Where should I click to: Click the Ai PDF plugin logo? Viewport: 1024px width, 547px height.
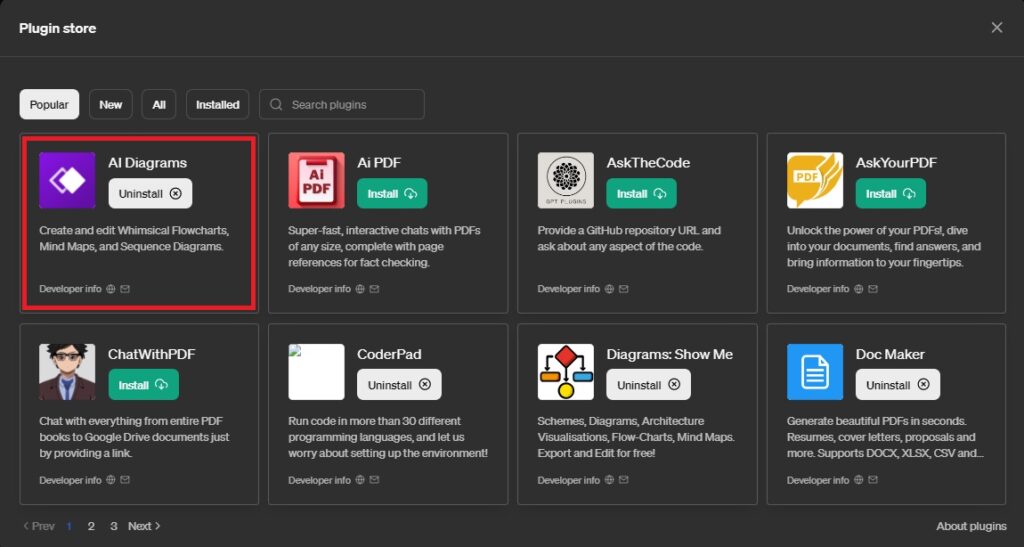click(x=317, y=180)
